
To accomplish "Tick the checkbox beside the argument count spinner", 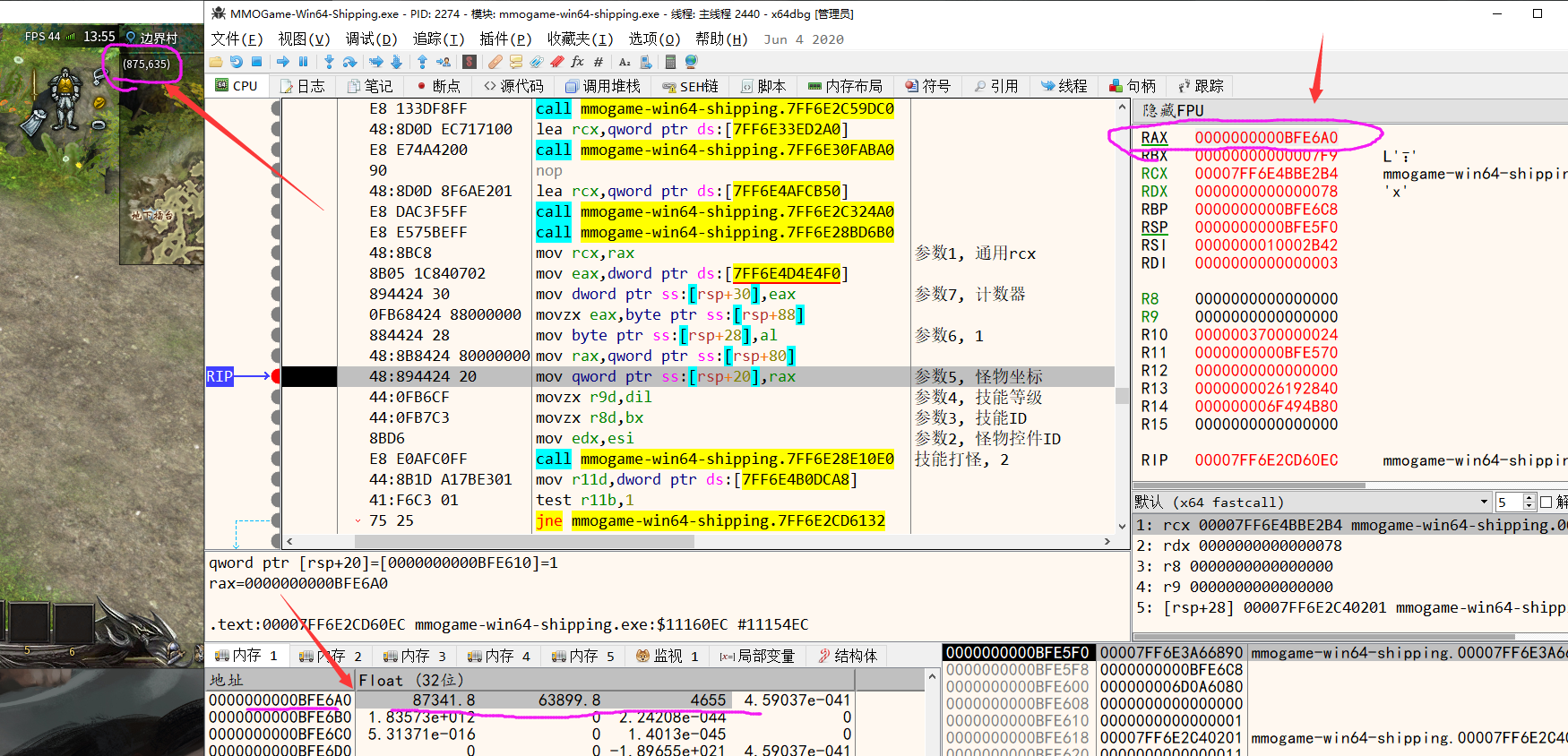I will tap(1546, 502).
